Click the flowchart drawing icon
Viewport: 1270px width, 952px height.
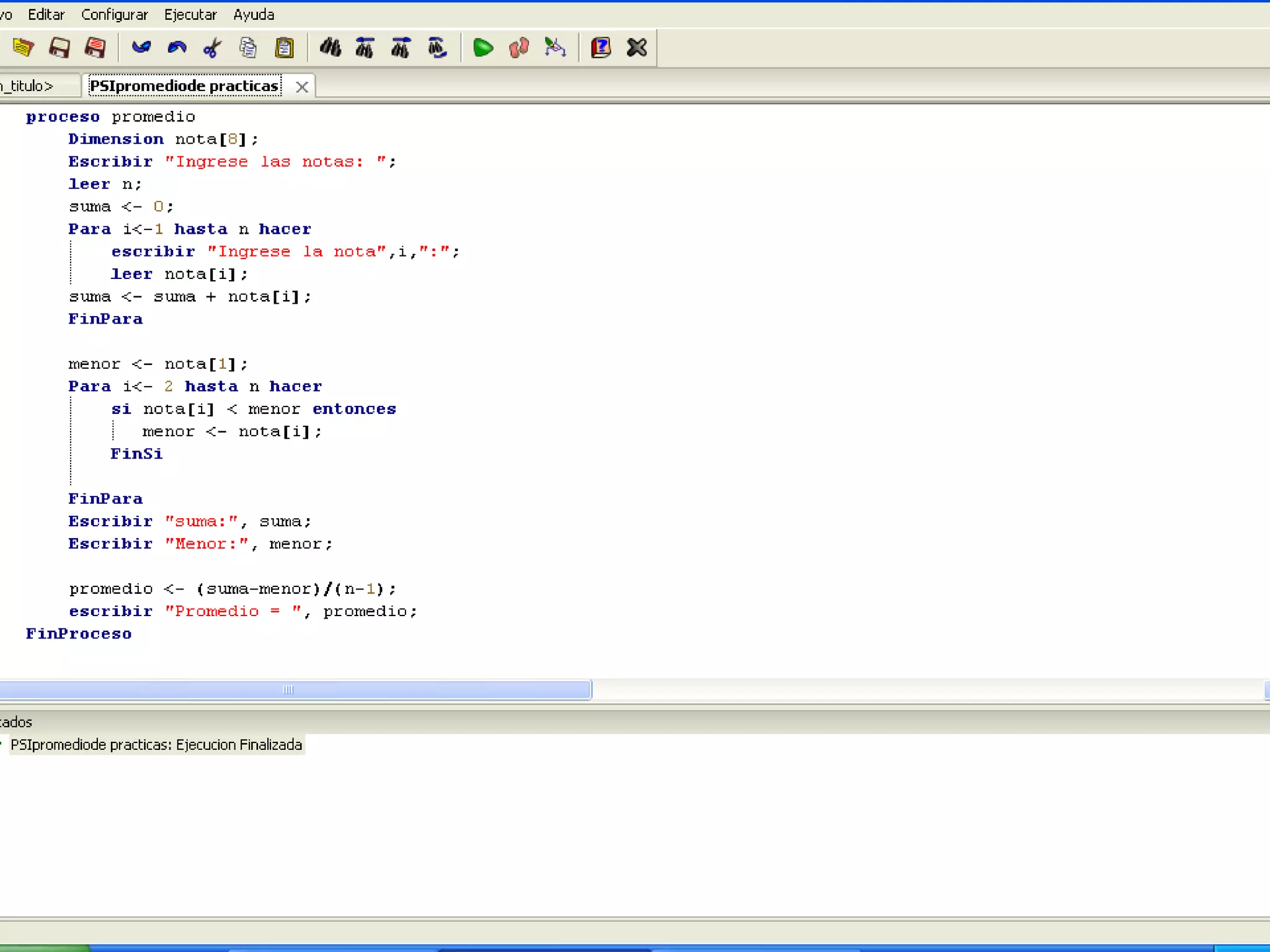click(x=555, y=48)
